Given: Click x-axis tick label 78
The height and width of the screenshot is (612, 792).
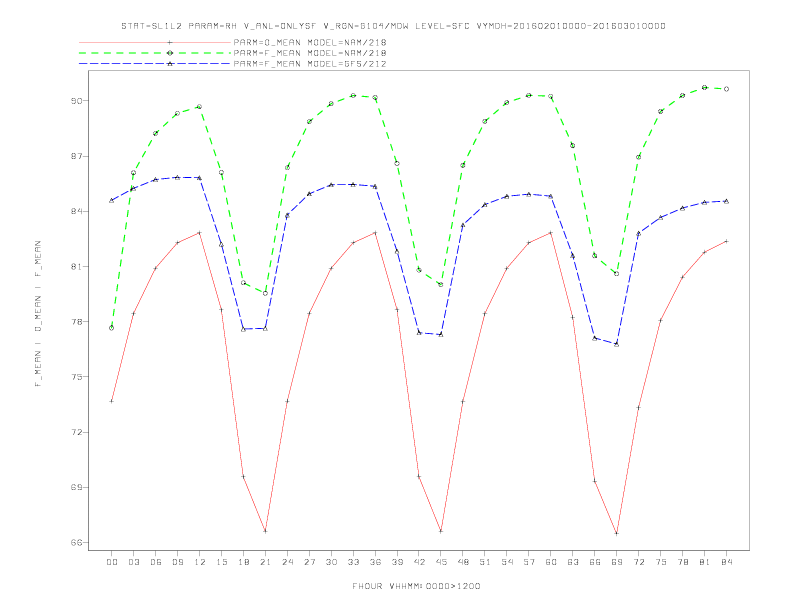Looking at the screenshot, I should click(x=683, y=562).
